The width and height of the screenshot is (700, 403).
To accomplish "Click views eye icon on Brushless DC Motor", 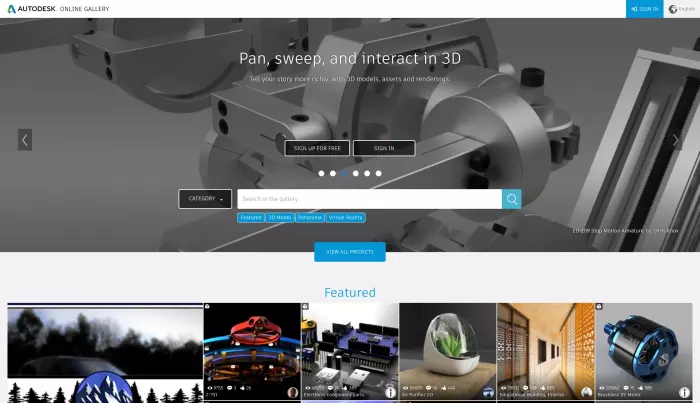I will point(601,388).
